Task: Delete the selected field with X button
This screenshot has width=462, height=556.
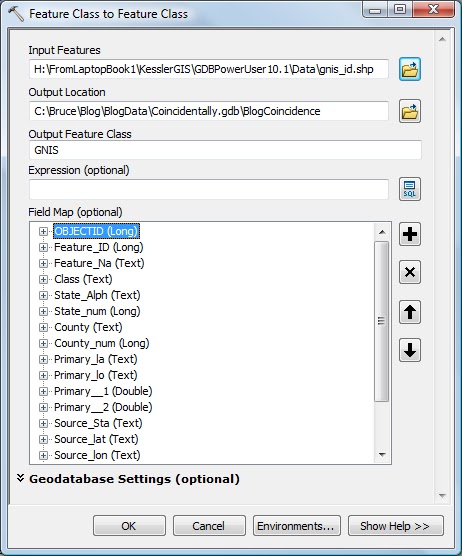Action: (410, 272)
